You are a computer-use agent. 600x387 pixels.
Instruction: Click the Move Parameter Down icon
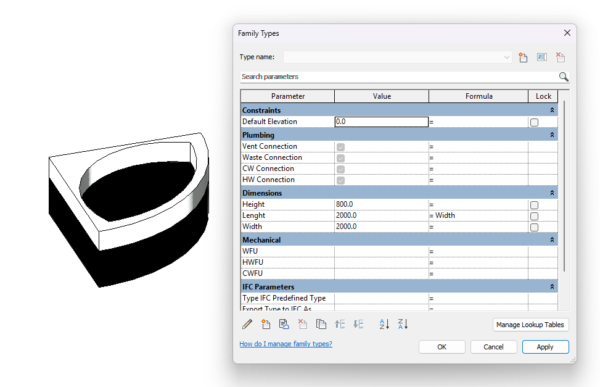[358, 324]
